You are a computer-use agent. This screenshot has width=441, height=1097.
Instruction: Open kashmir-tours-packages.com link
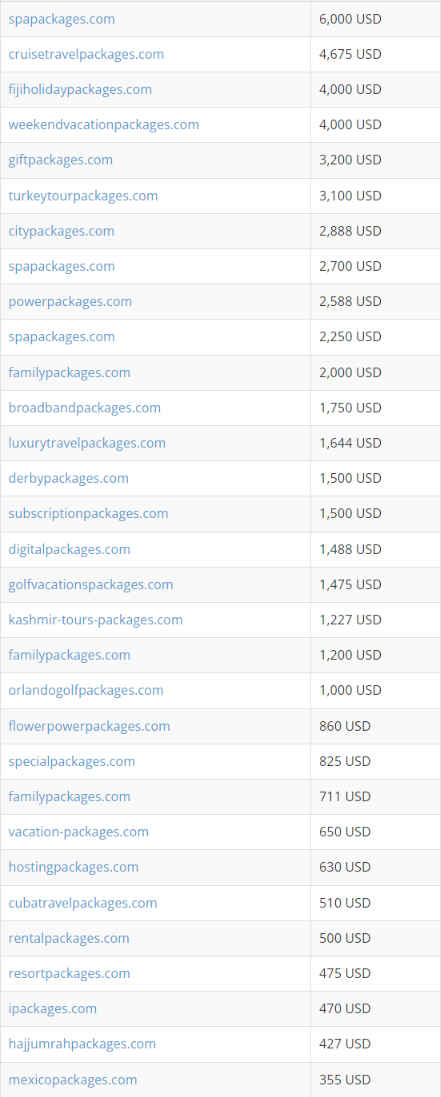tap(95, 620)
